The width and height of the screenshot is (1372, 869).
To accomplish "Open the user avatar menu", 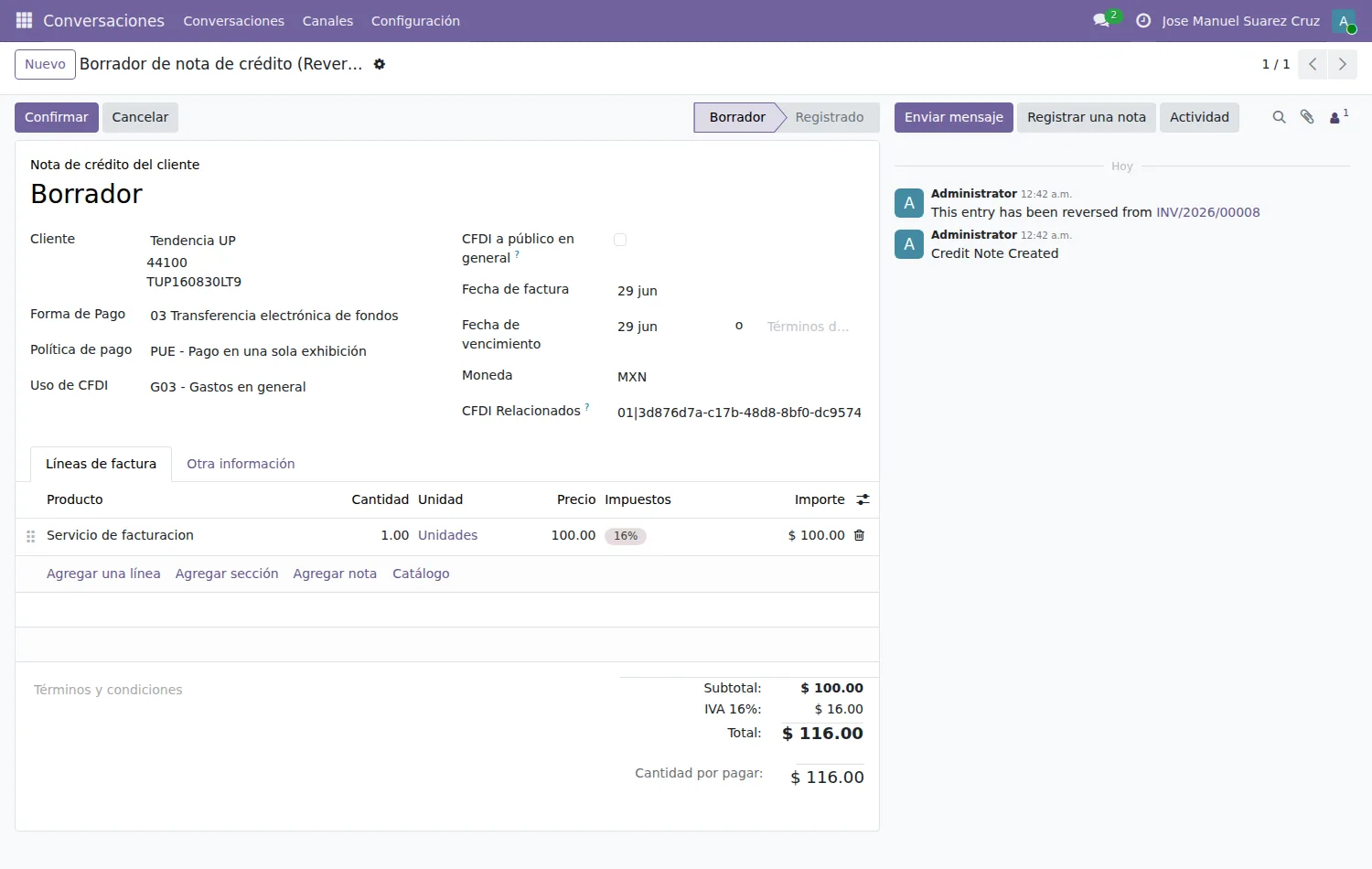I will [1344, 21].
